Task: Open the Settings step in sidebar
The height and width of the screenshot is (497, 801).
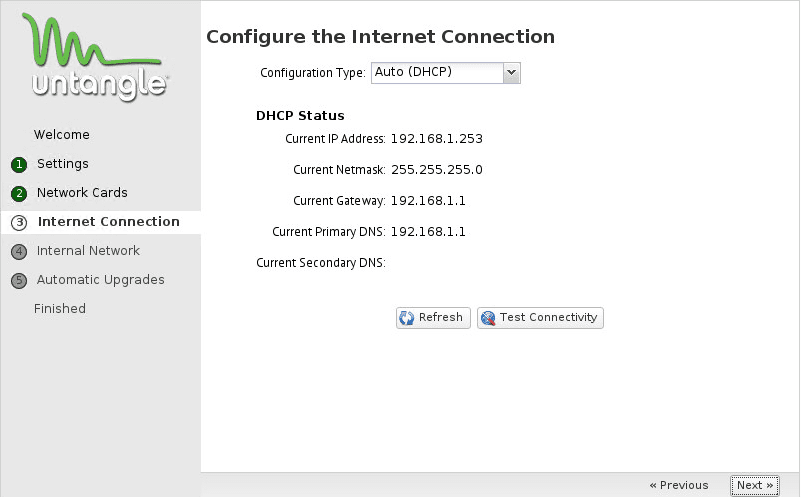Action: [x=63, y=164]
